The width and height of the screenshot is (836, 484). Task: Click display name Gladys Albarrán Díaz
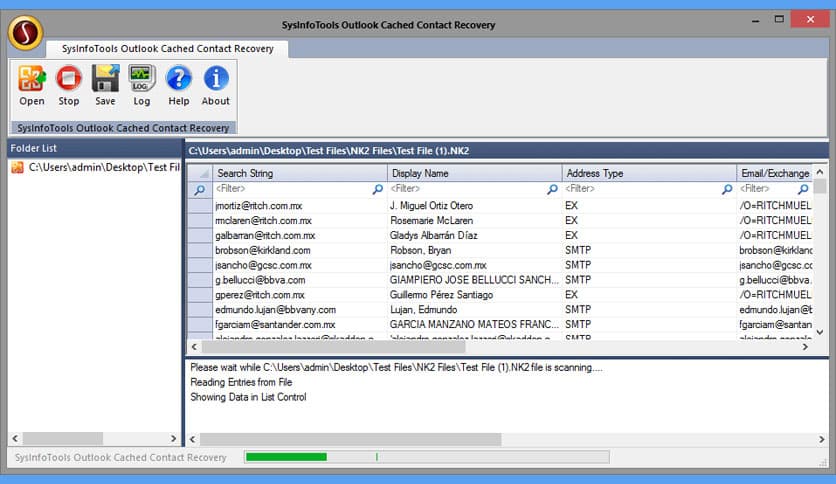(x=433, y=236)
